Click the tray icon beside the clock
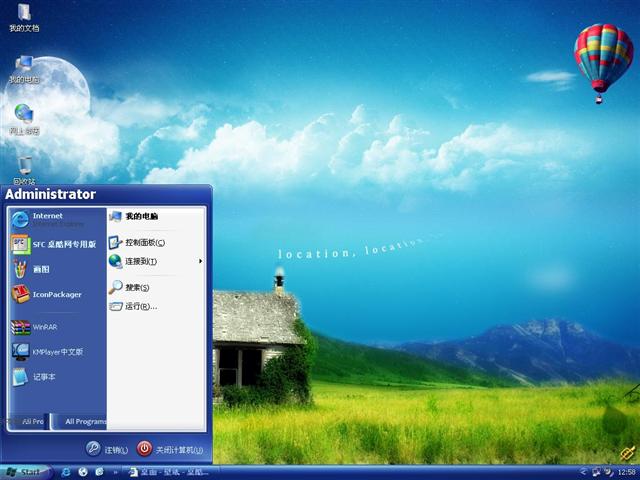This screenshot has width=640, height=480. pyautogui.click(x=609, y=472)
